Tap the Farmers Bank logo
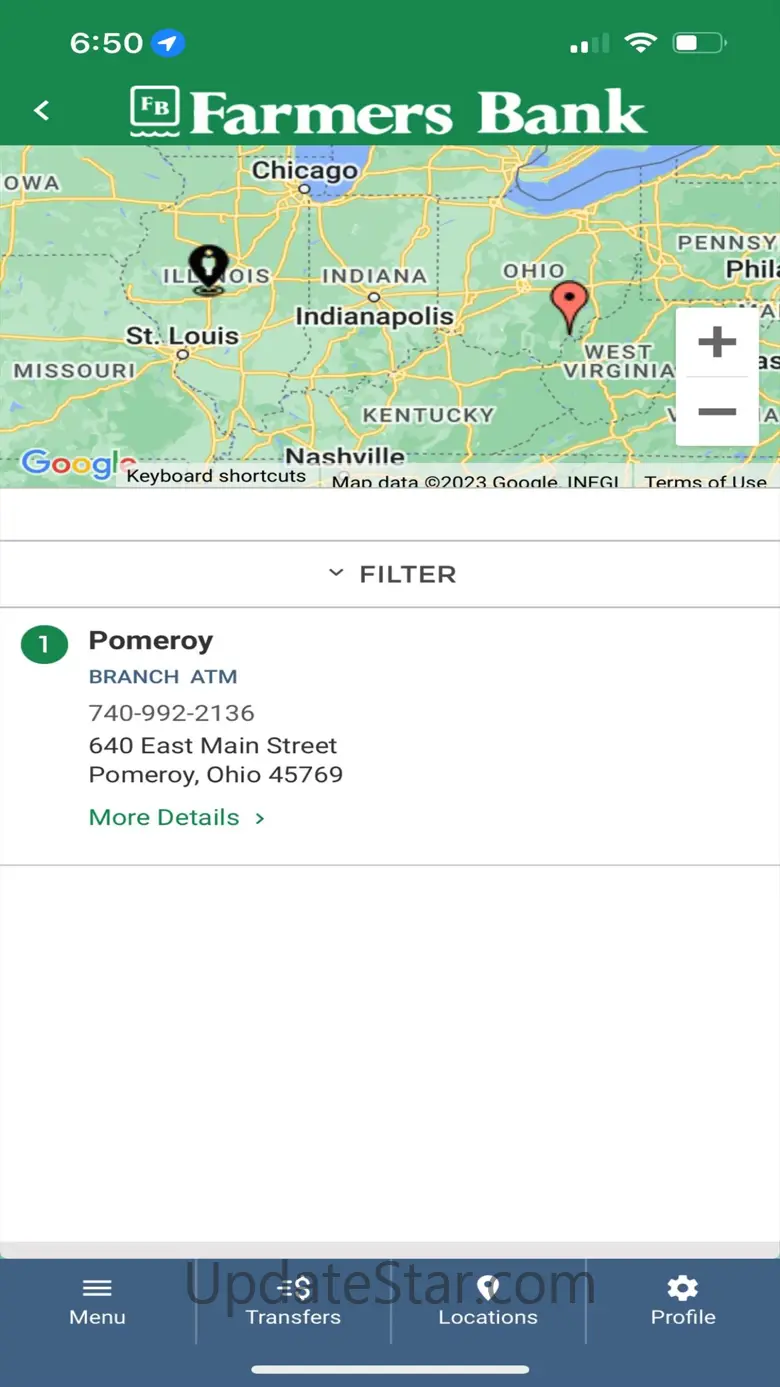780x1387 pixels. (388, 111)
